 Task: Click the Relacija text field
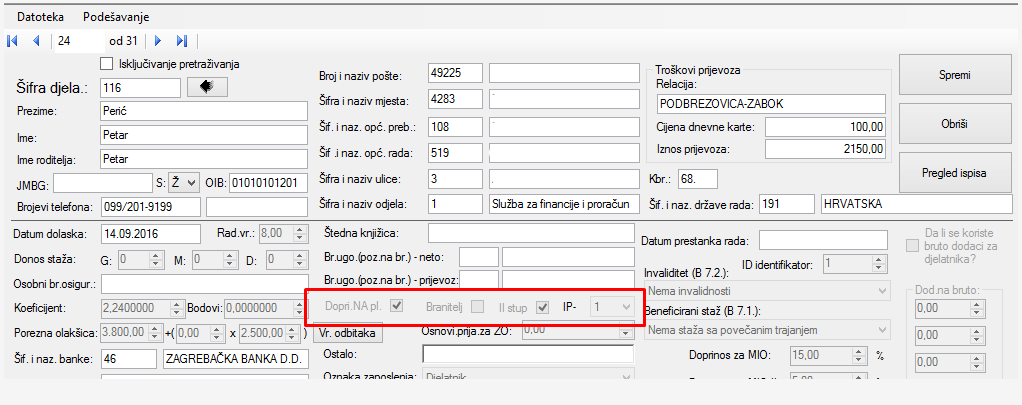click(771, 105)
